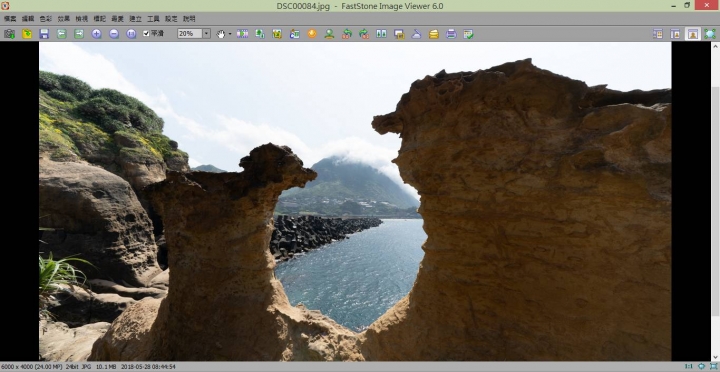Screen dimensions: 720x372
Task: Select the hand pan tool
Action: [221, 34]
